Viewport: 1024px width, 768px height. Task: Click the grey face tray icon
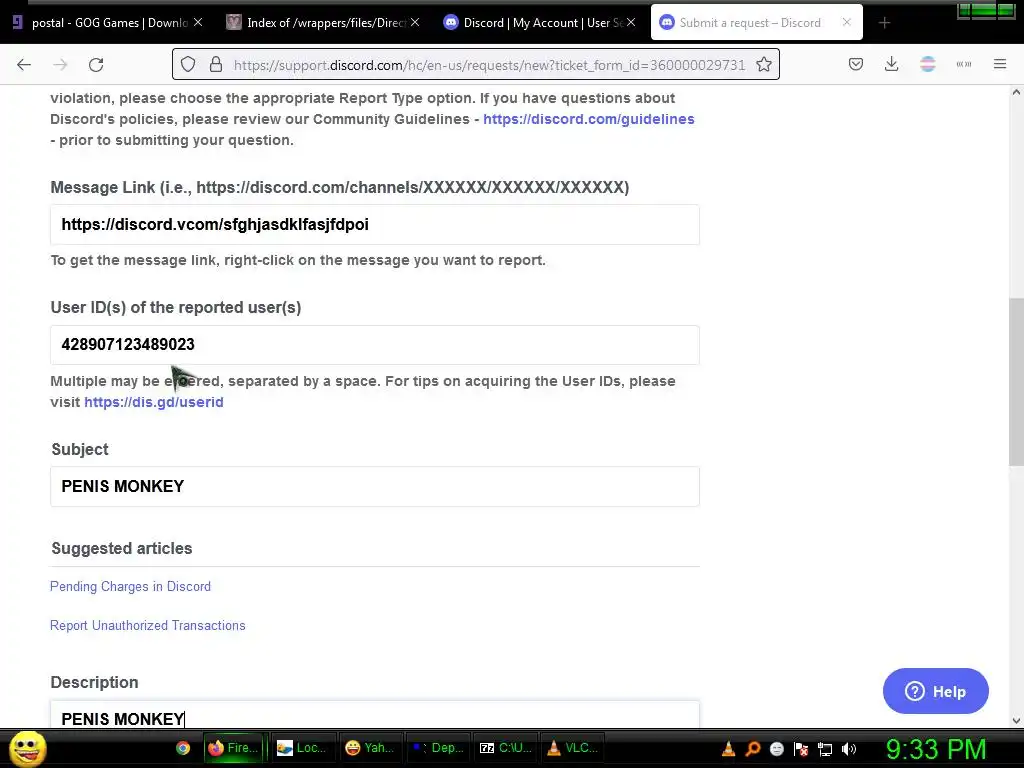point(776,749)
